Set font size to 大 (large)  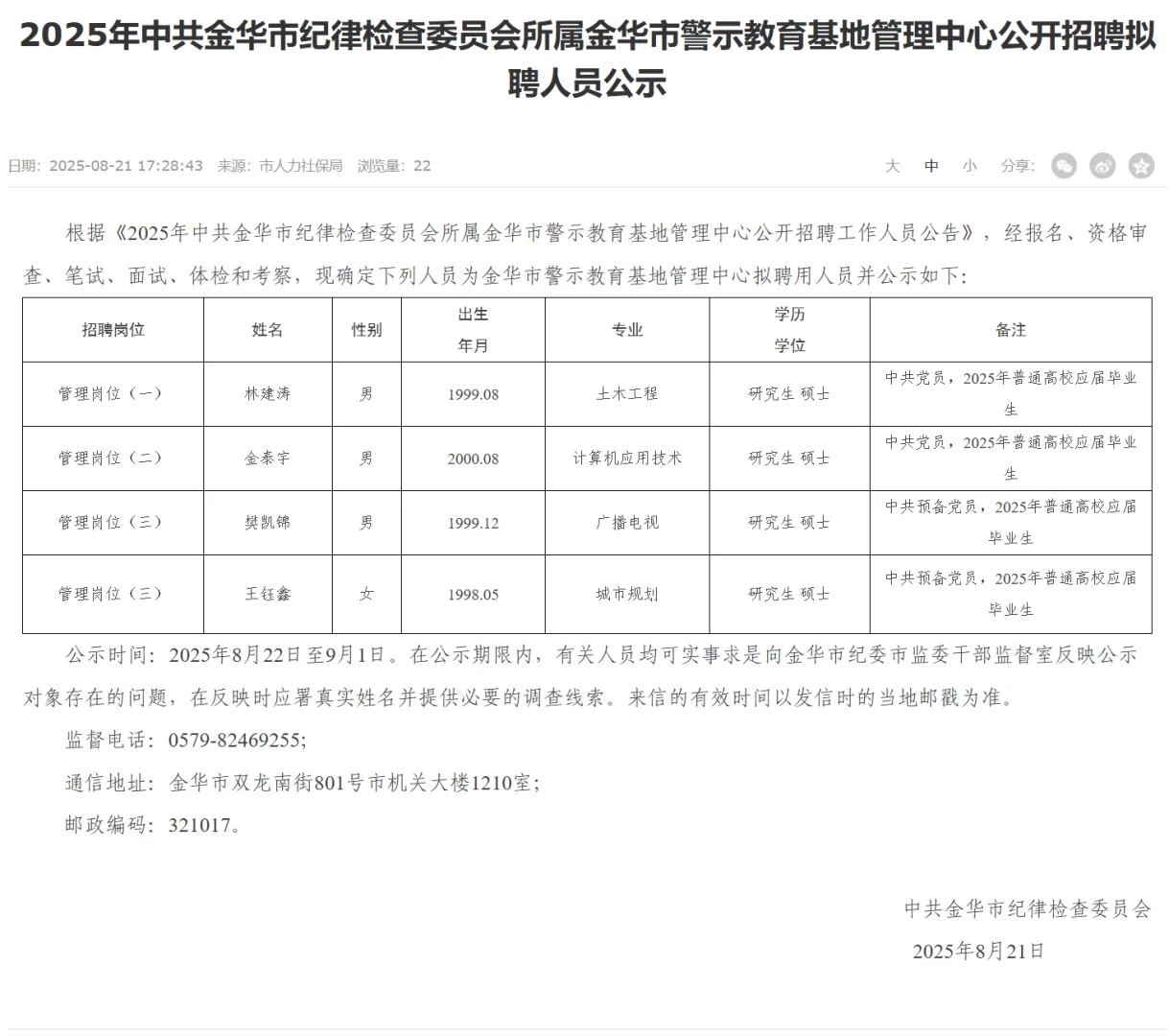[893, 166]
